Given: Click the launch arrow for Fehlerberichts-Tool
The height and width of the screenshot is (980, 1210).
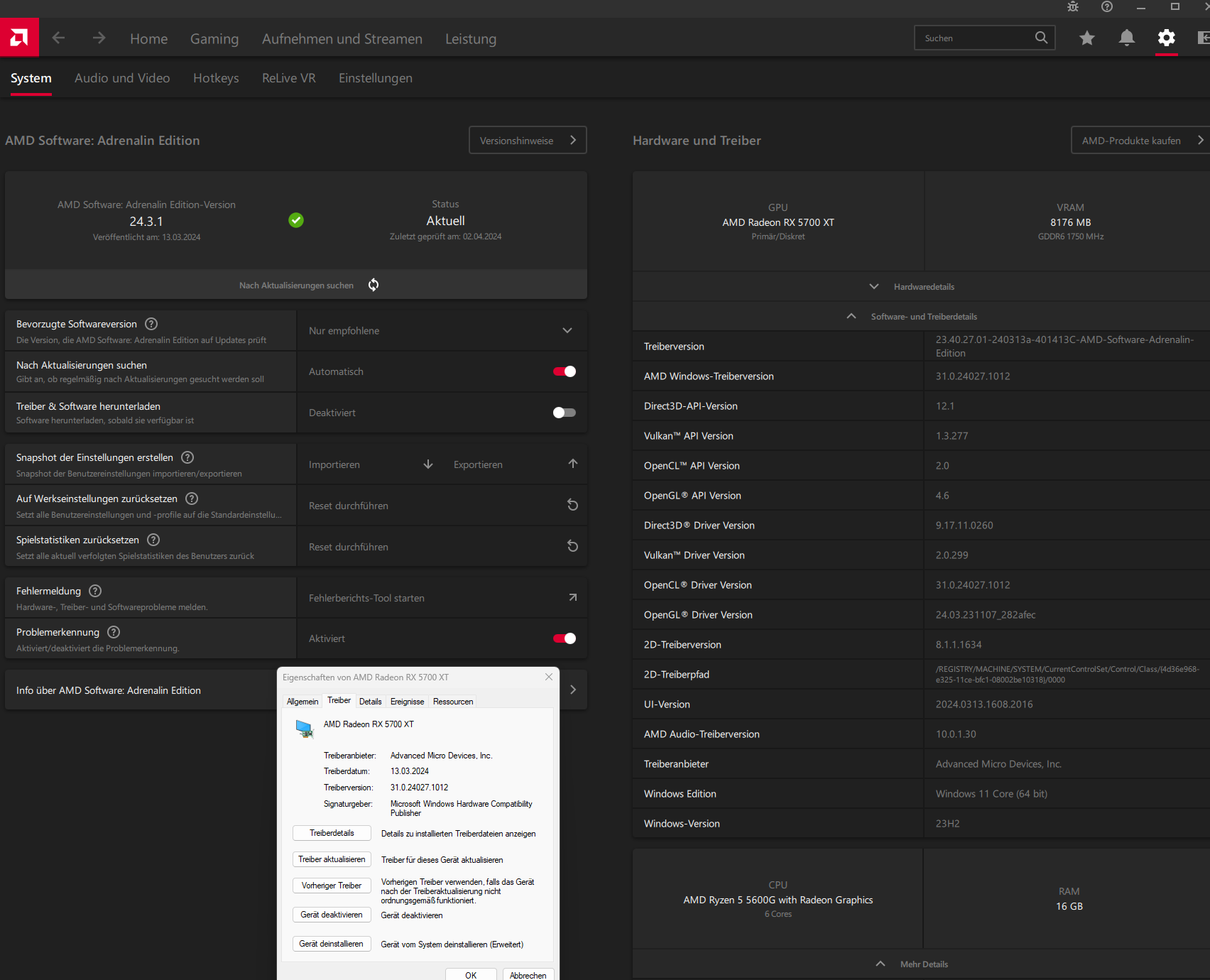Looking at the screenshot, I should pyautogui.click(x=573, y=597).
